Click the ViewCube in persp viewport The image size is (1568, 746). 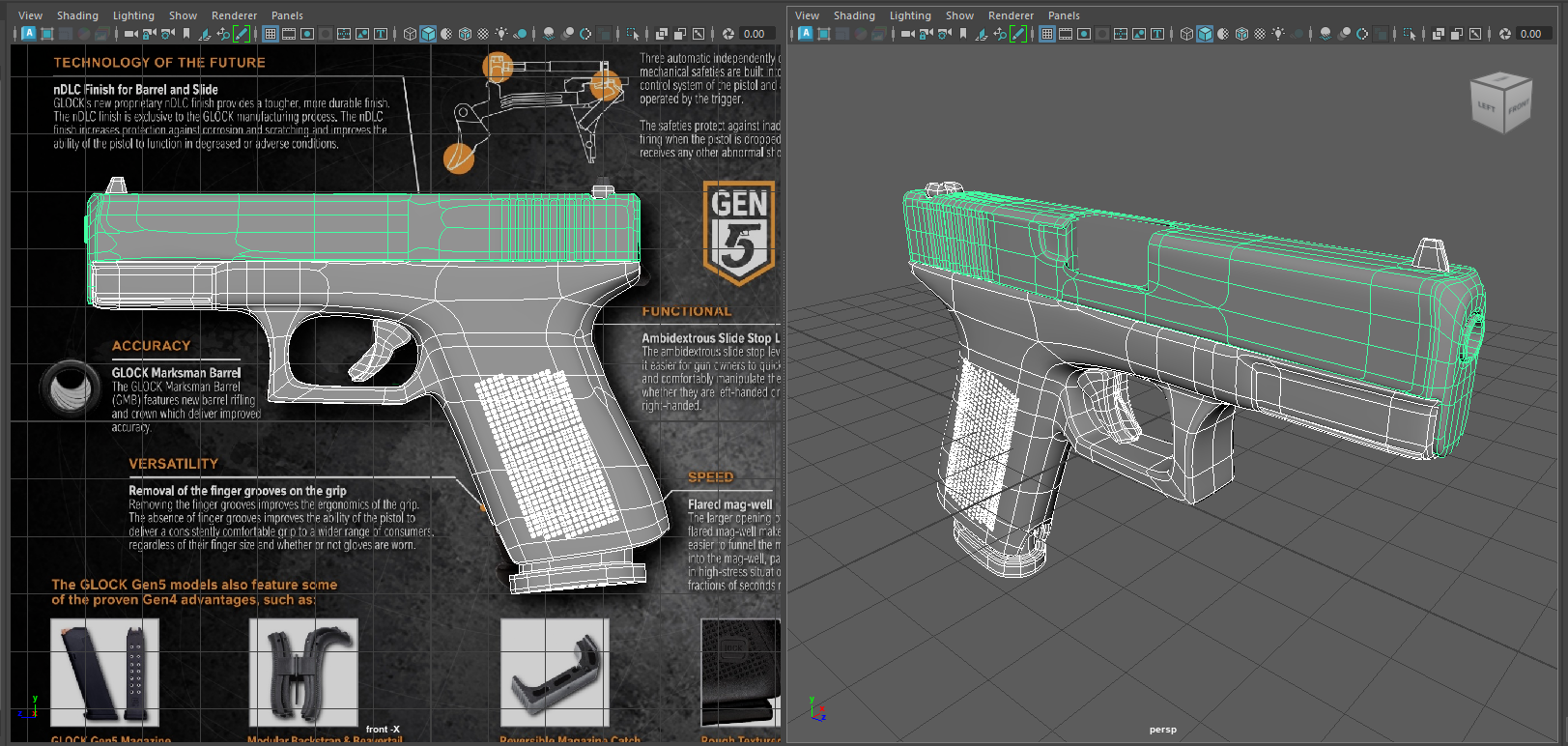(1501, 102)
